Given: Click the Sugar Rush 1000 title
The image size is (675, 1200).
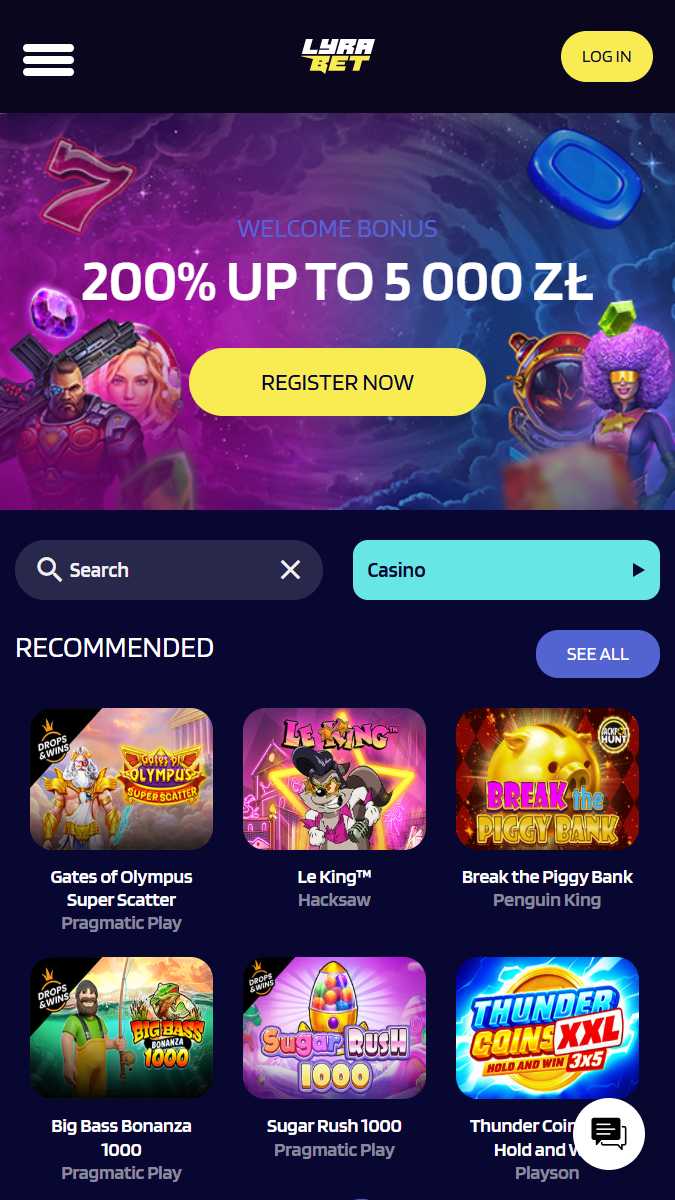Looking at the screenshot, I should pos(334,1126).
